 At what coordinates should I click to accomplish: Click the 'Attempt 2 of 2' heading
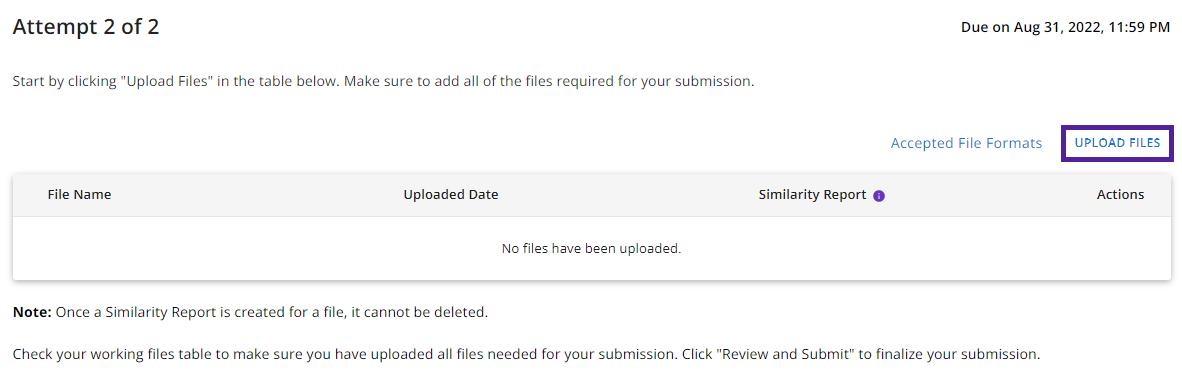pyautogui.click(x=86, y=28)
